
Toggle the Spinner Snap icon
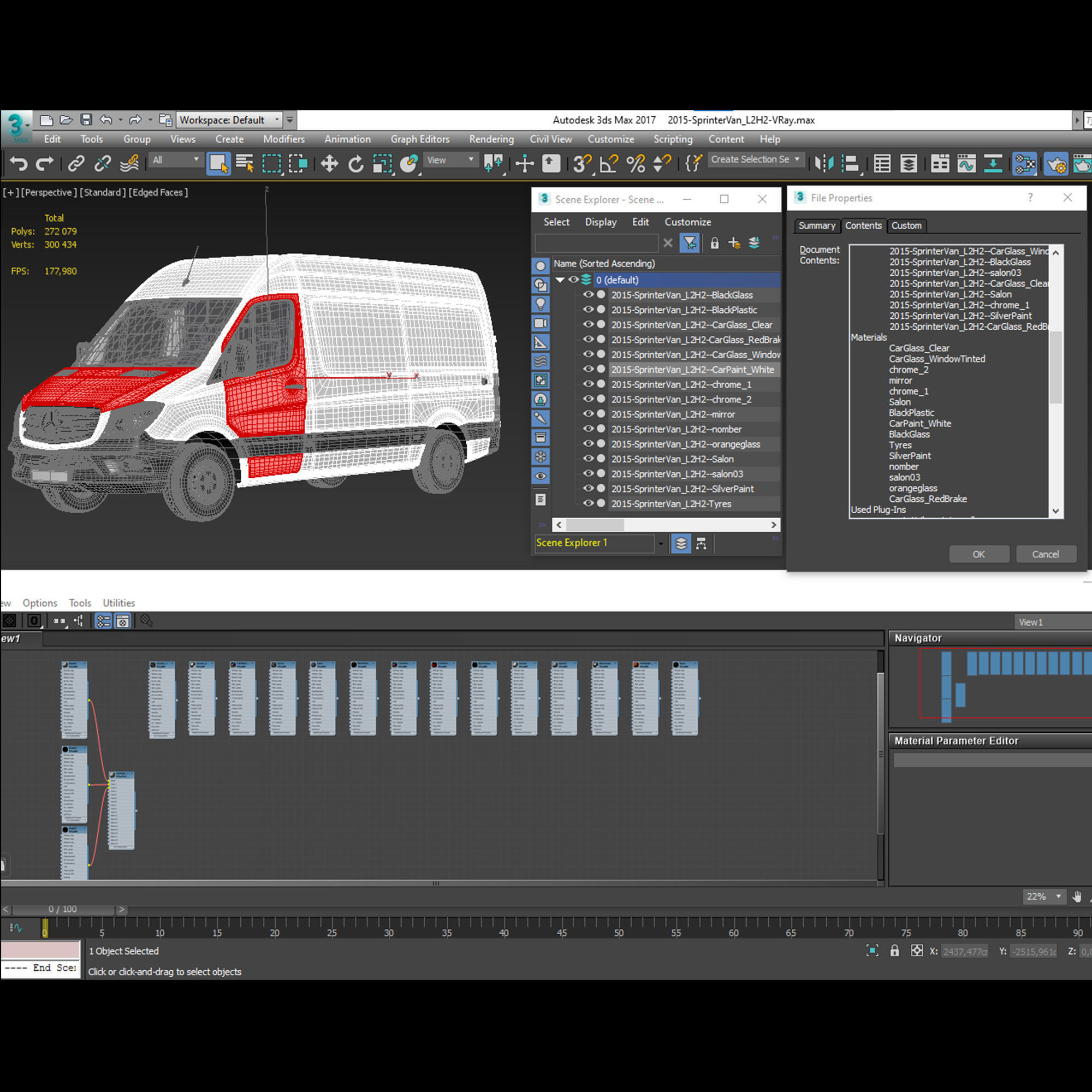click(661, 164)
